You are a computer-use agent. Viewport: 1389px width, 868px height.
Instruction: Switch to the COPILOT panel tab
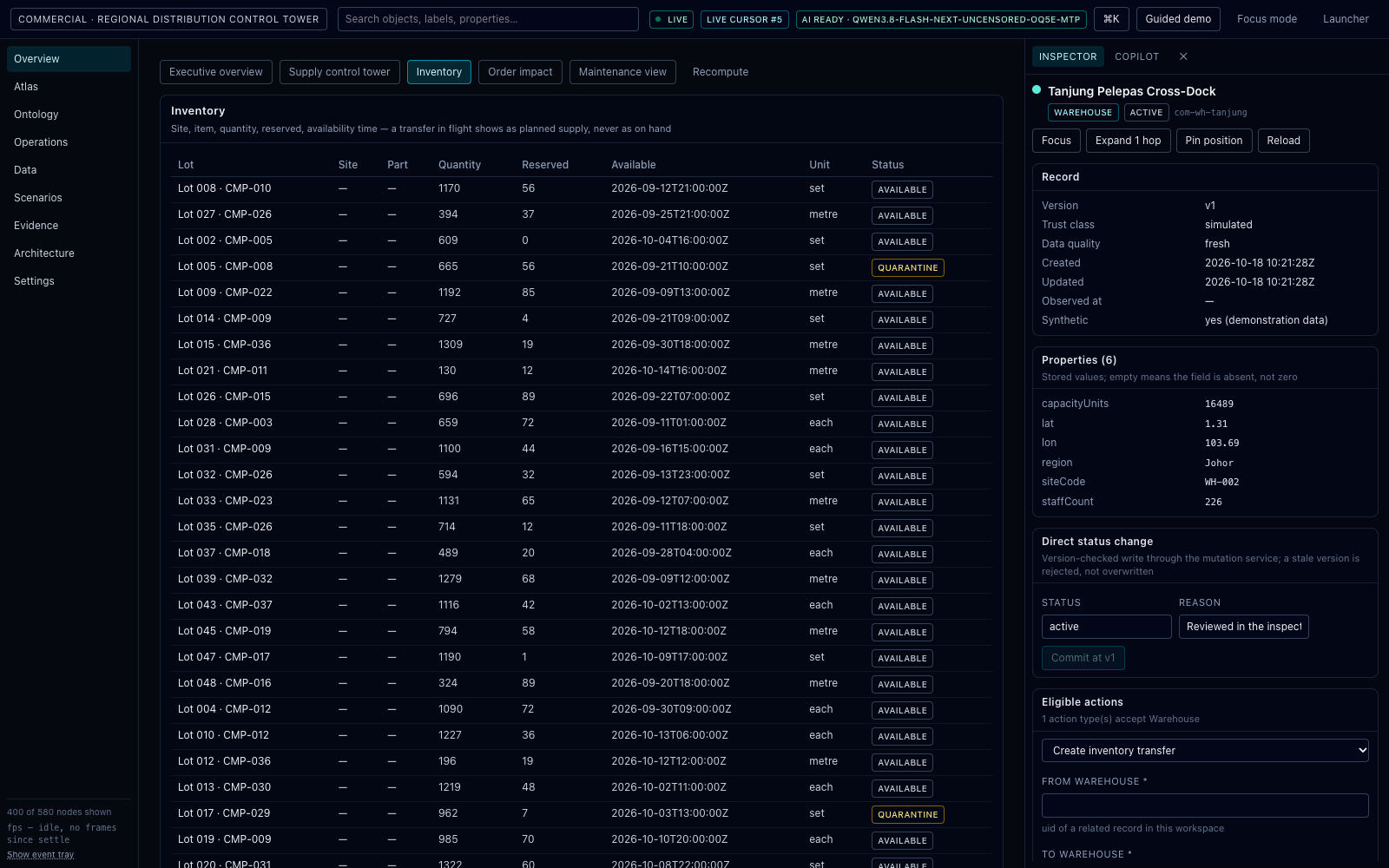1137,56
